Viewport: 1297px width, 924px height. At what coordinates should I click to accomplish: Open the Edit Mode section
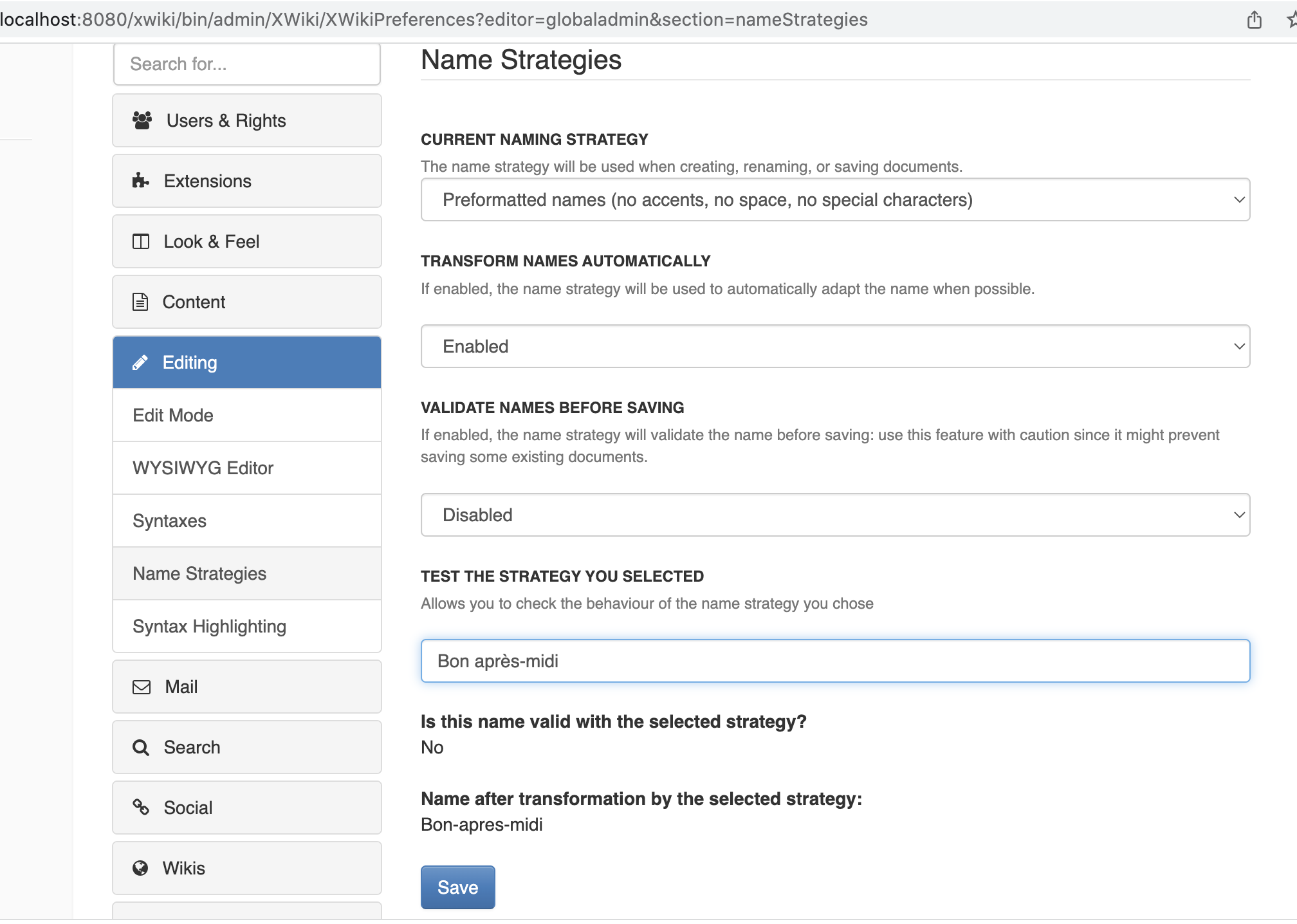click(x=246, y=416)
